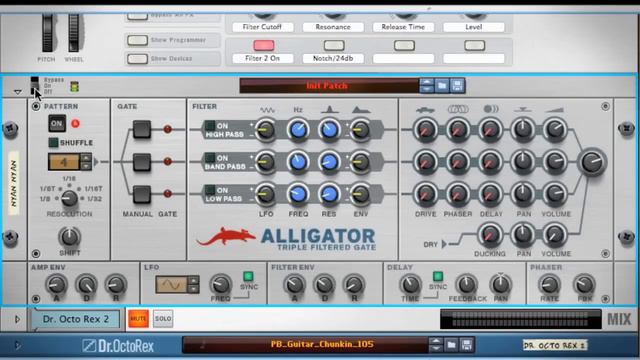The height and width of the screenshot is (360, 640).
Task: Click the High Pass FREQ knob
Action: click(x=298, y=130)
